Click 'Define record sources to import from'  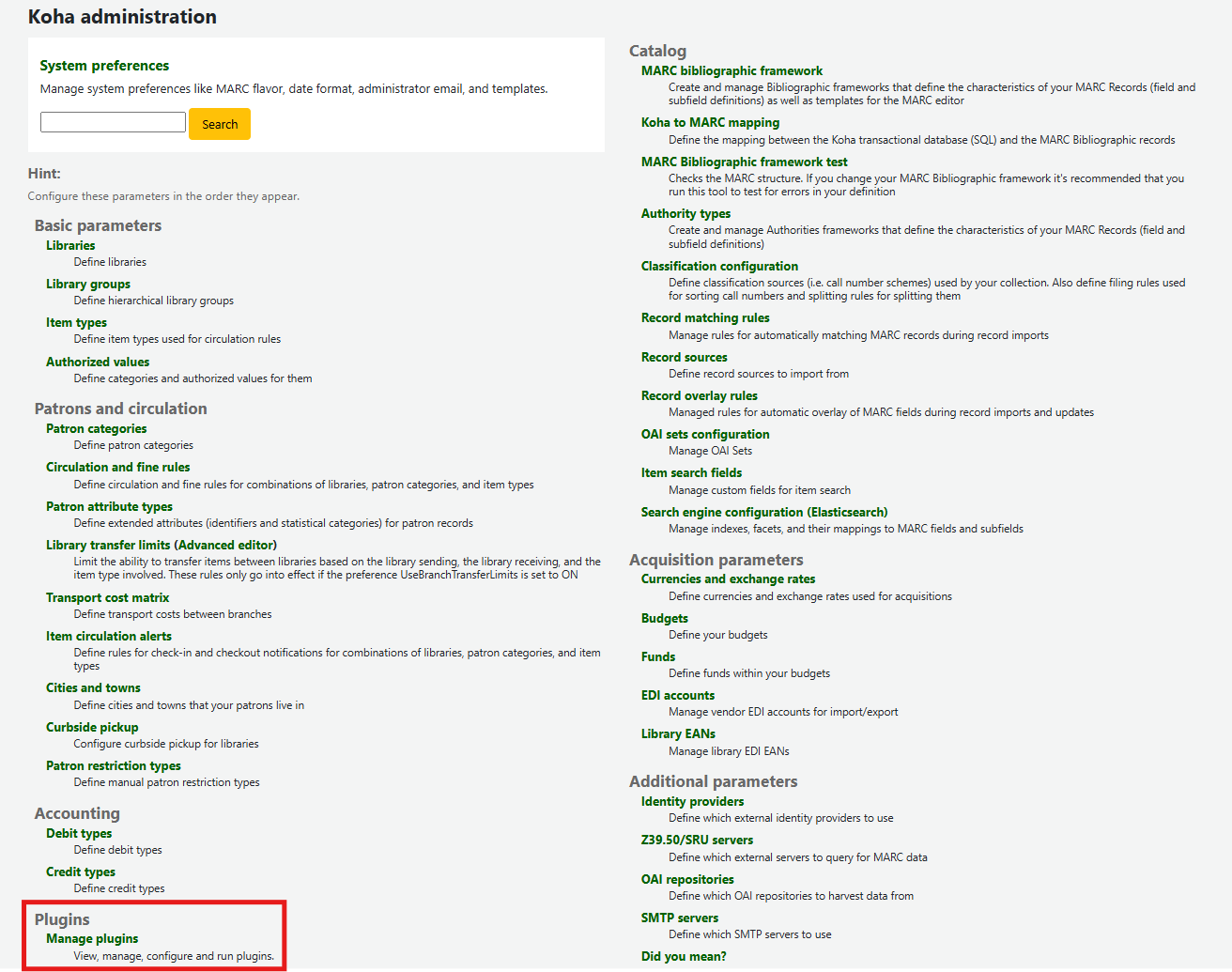click(x=759, y=374)
